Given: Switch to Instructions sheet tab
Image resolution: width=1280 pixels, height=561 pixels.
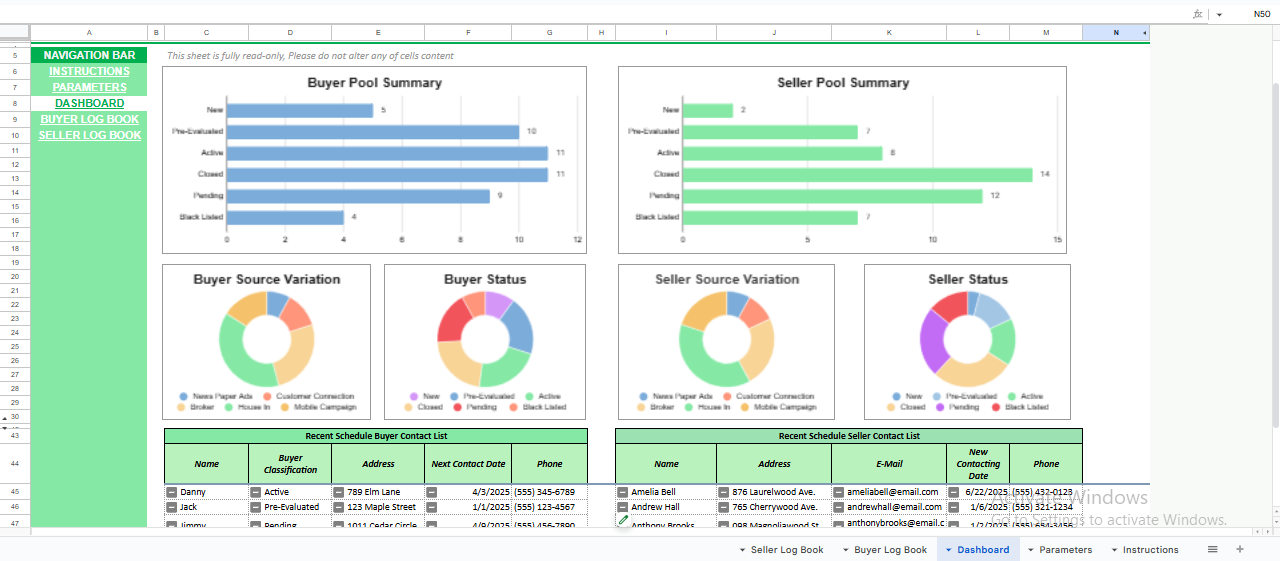Looking at the screenshot, I should coord(1150,550).
